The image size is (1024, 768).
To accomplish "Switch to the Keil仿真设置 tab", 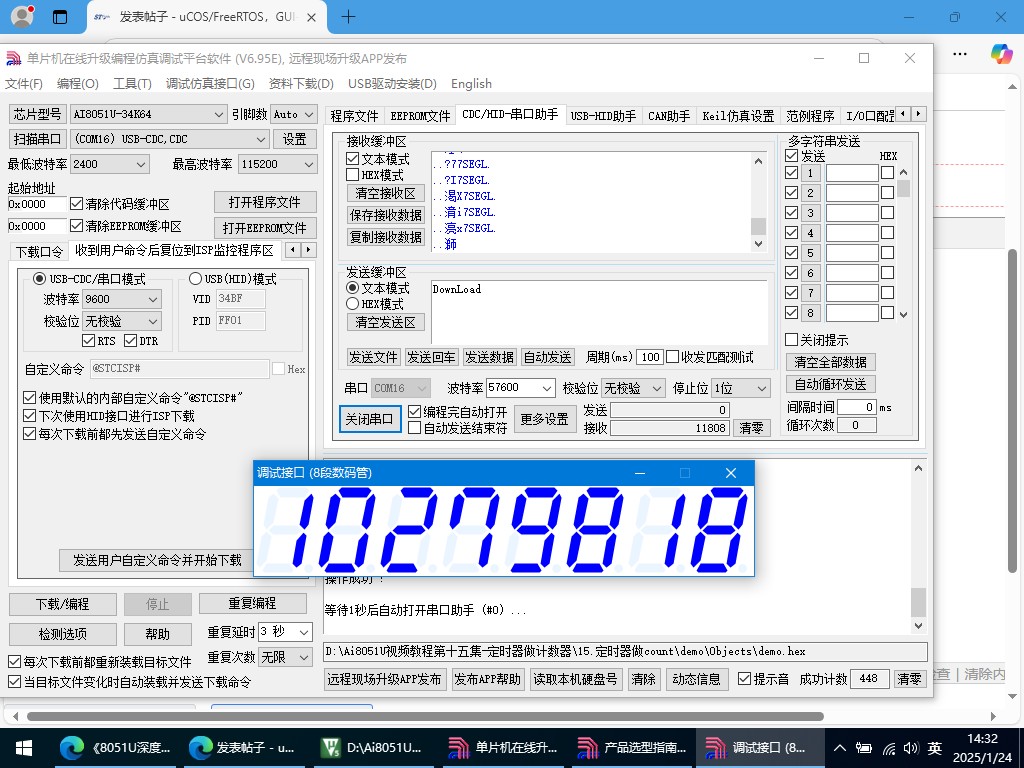I will coord(738,116).
